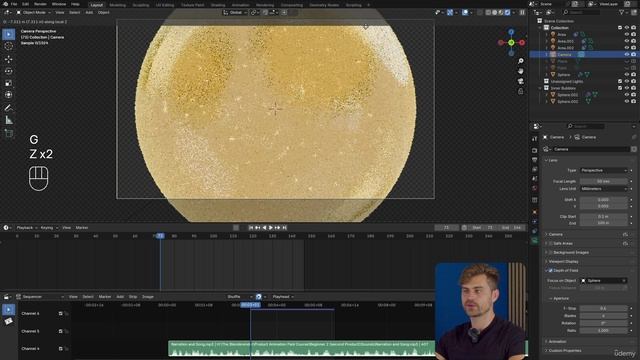This screenshot has height=360, width=640.
Task: Click the Focal Length value field
Action: [x=604, y=181]
